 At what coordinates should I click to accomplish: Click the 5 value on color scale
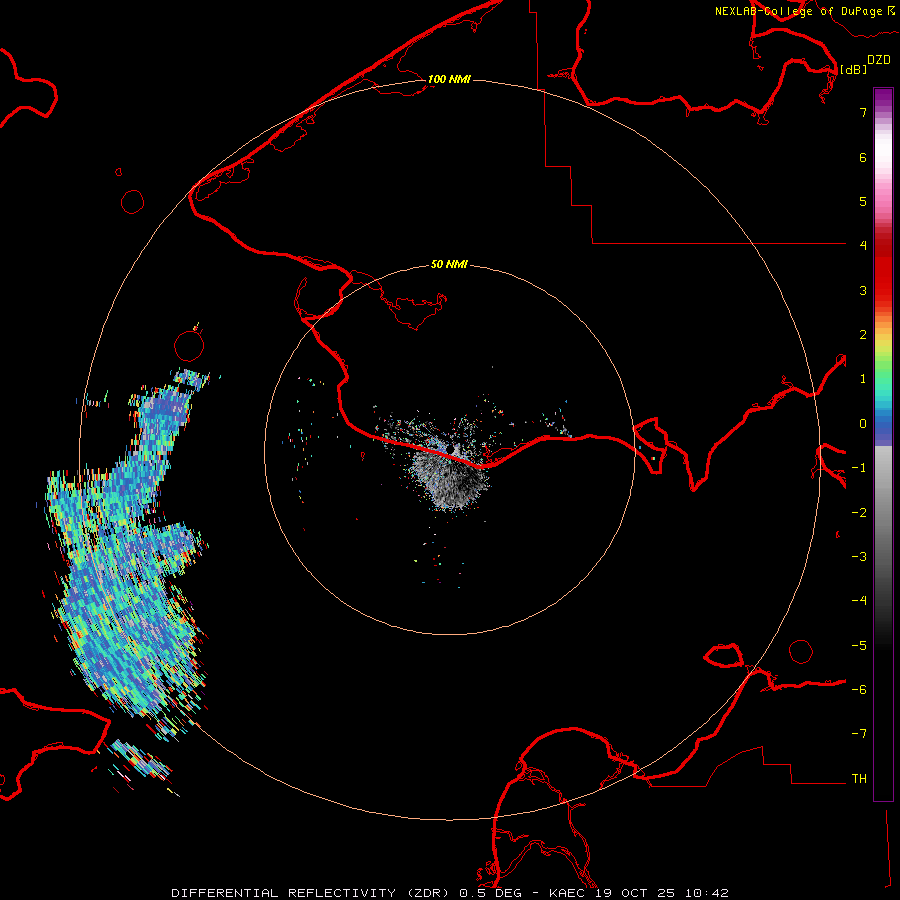[863, 201]
